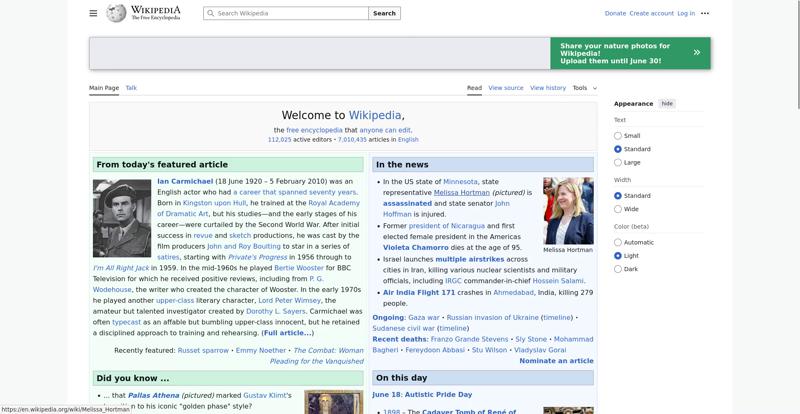Select Light color radio button
This screenshot has height=414, width=800.
[x=617, y=256]
